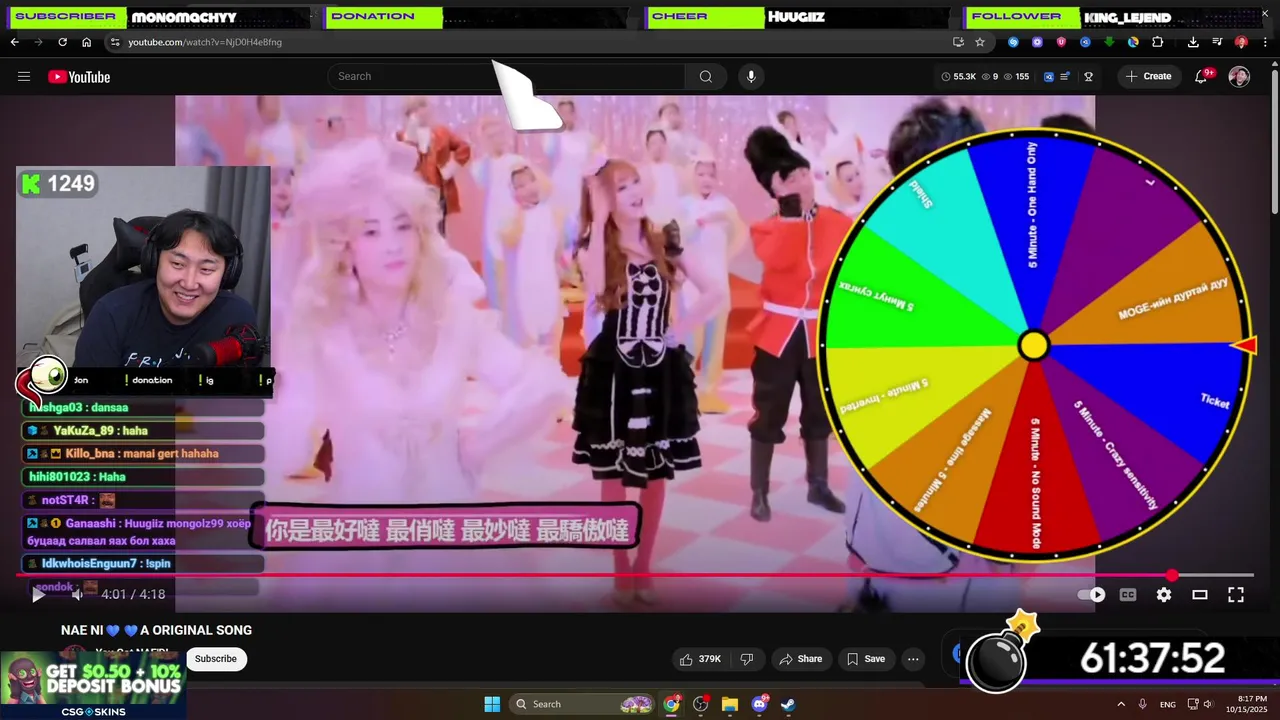Go back with the browser back arrow
The height and width of the screenshot is (720, 1280).
(14, 42)
